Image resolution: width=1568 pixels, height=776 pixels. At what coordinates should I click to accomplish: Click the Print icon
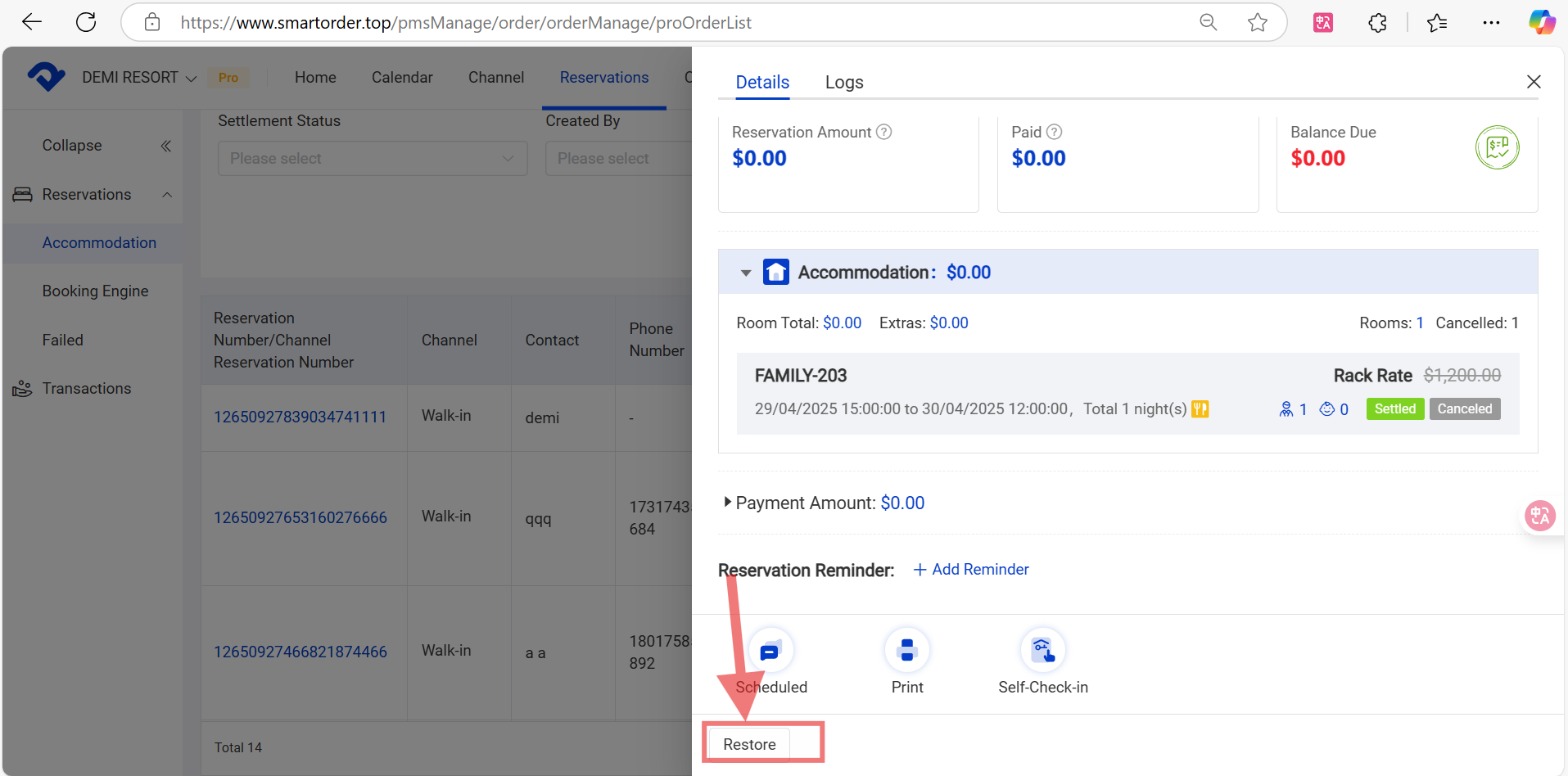coord(906,651)
